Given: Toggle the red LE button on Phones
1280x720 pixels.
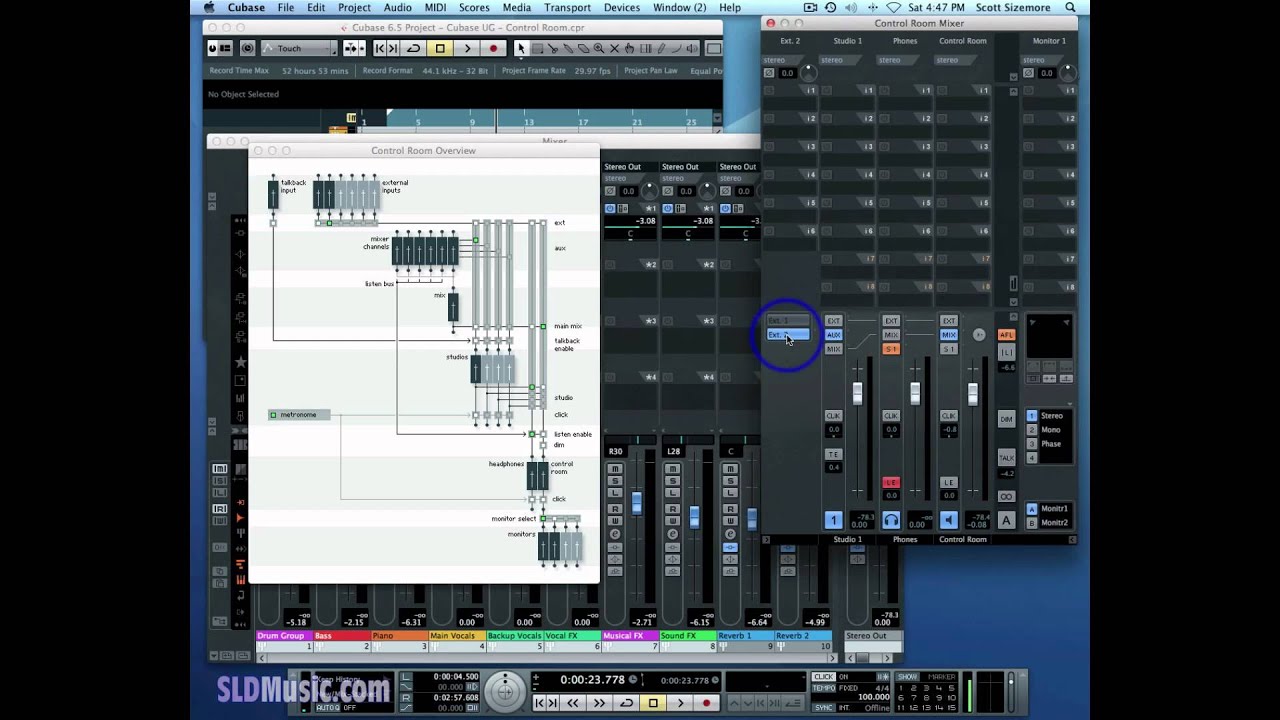Looking at the screenshot, I should pos(891,483).
